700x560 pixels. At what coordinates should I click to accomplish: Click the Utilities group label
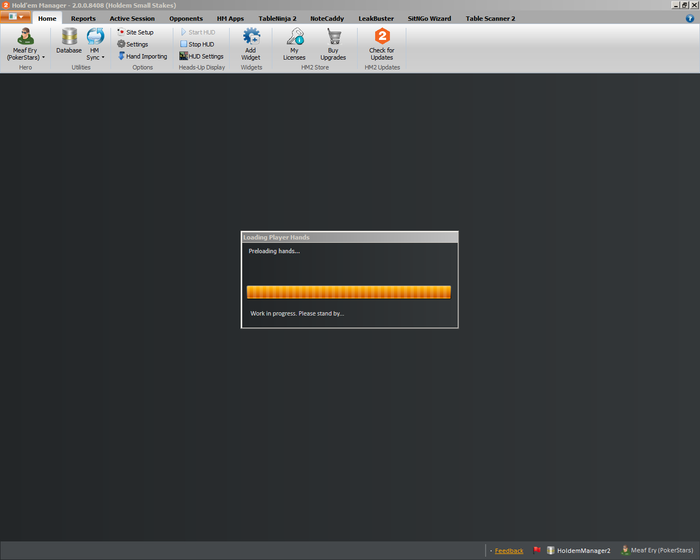pyautogui.click(x=81, y=67)
